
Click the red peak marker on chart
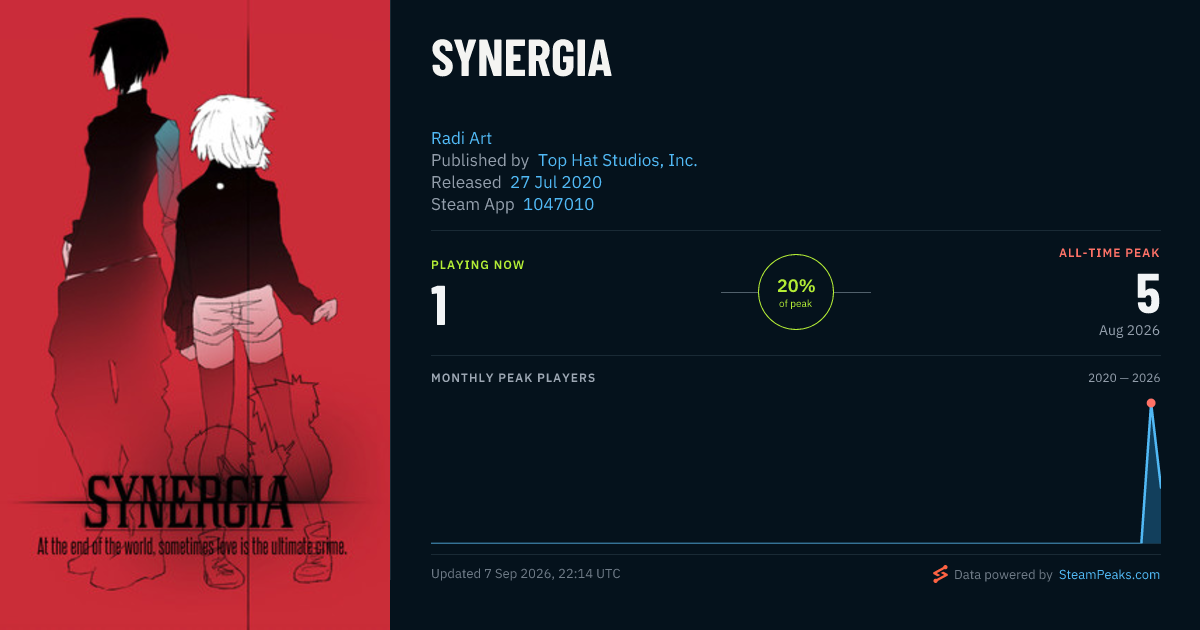pyautogui.click(x=1151, y=403)
